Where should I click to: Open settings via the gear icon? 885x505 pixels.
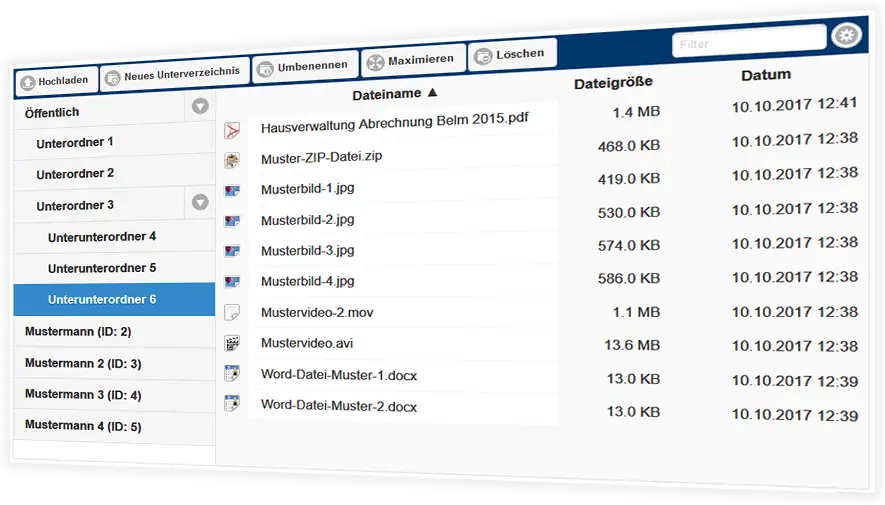(845, 36)
